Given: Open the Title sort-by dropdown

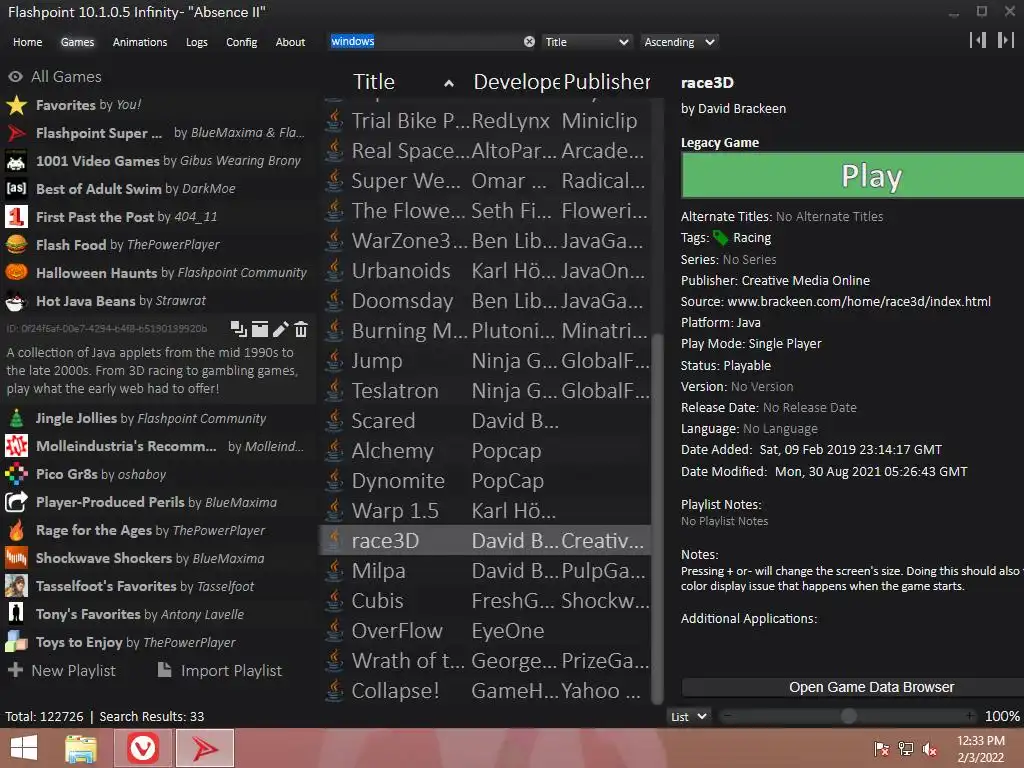Looking at the screenshot, I should point(586,42).
